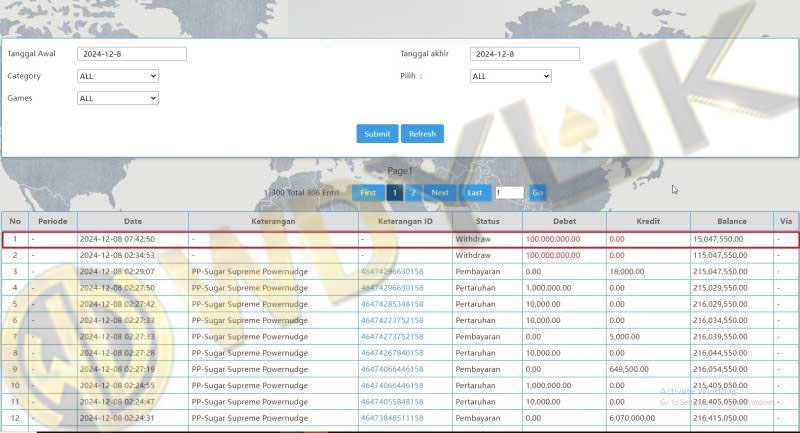Click the Refresh button

pos(422,134)
